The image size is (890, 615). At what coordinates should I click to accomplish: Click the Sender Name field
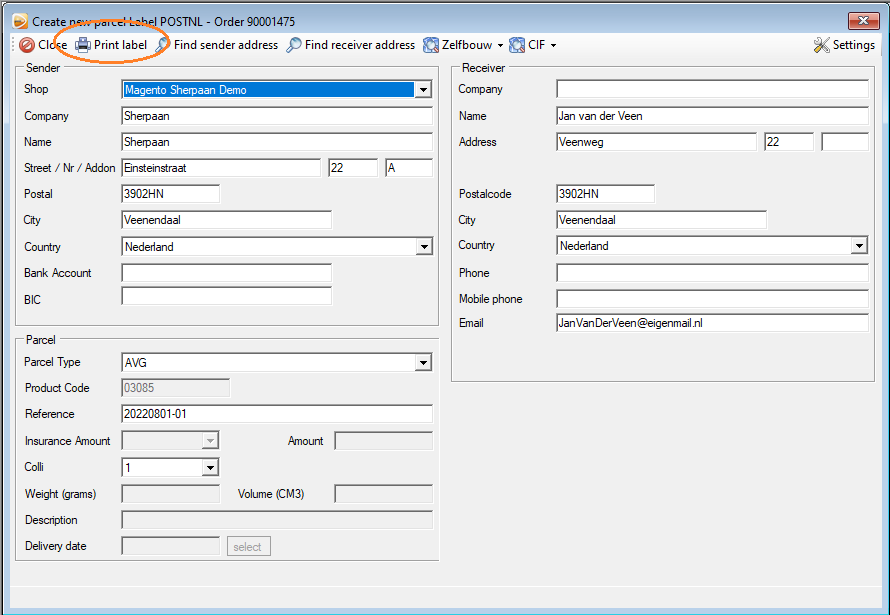point(277,142)
